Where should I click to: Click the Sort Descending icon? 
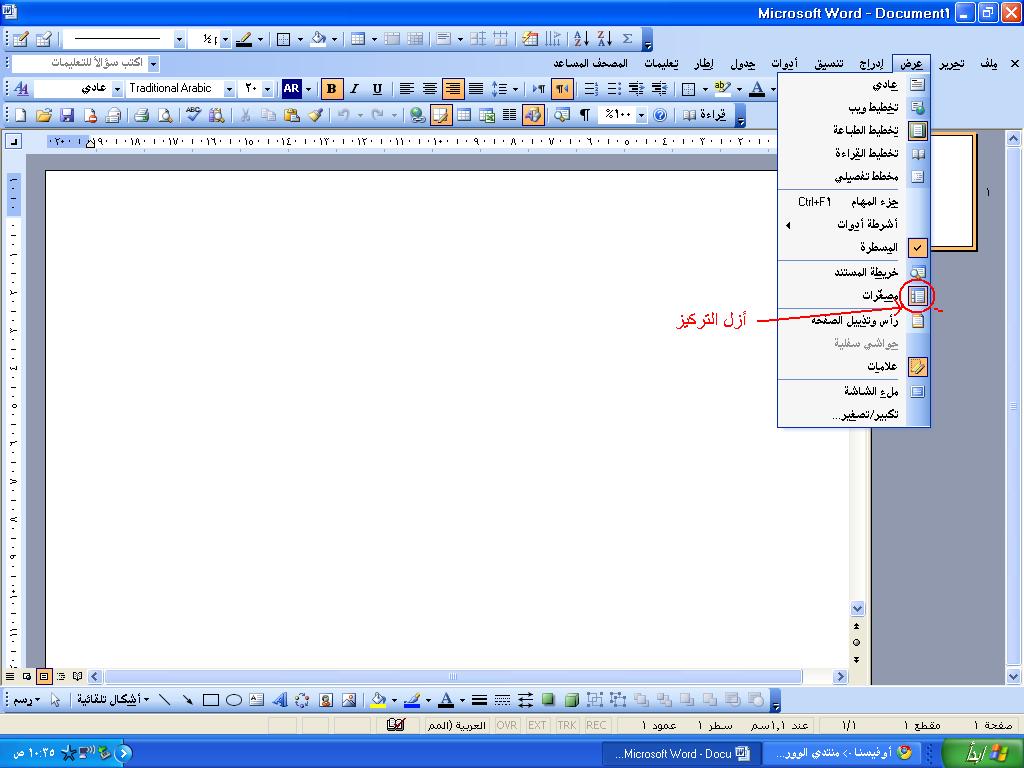(604, 39)
